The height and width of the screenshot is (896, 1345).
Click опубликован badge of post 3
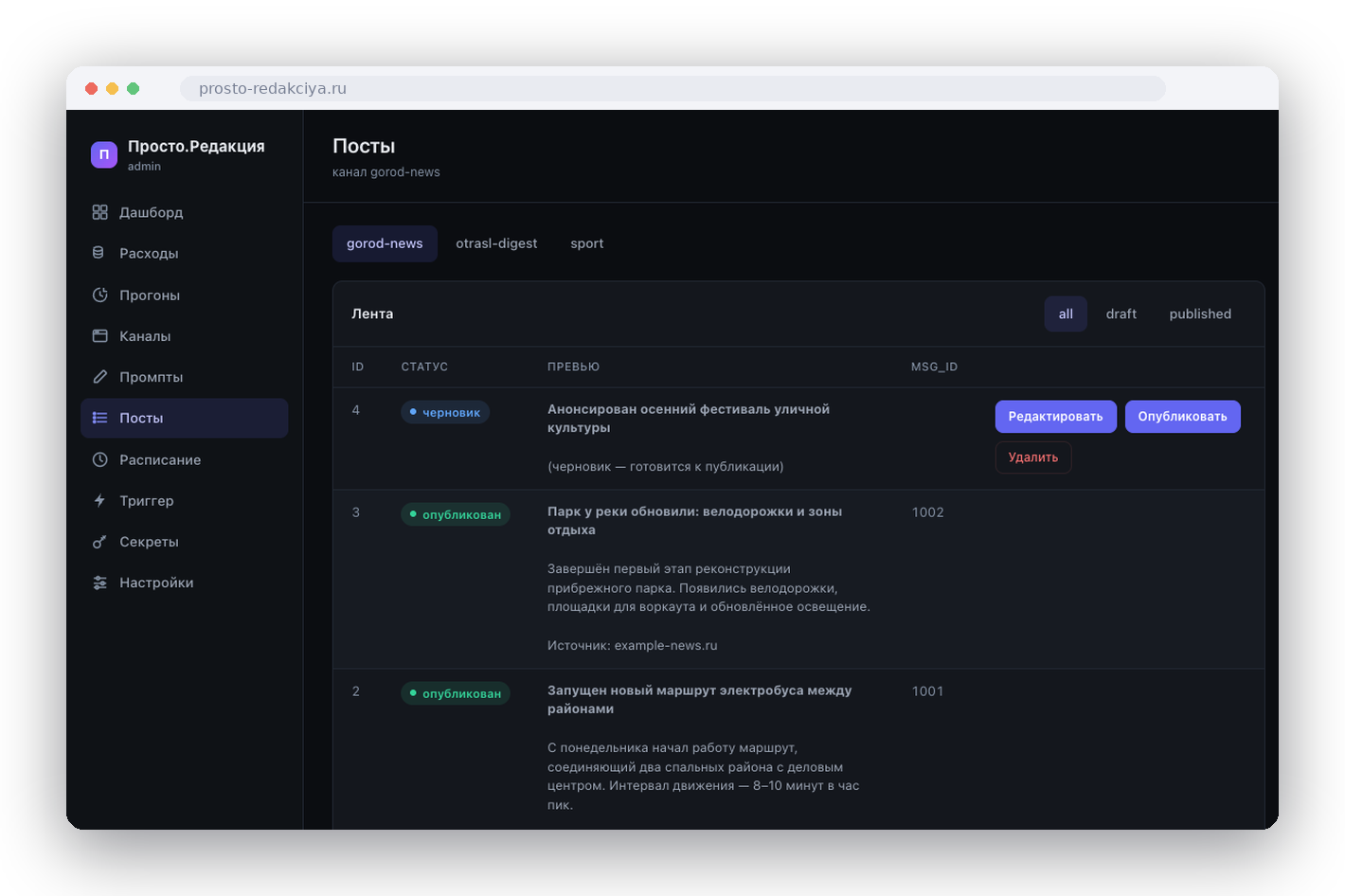point(456,514)
